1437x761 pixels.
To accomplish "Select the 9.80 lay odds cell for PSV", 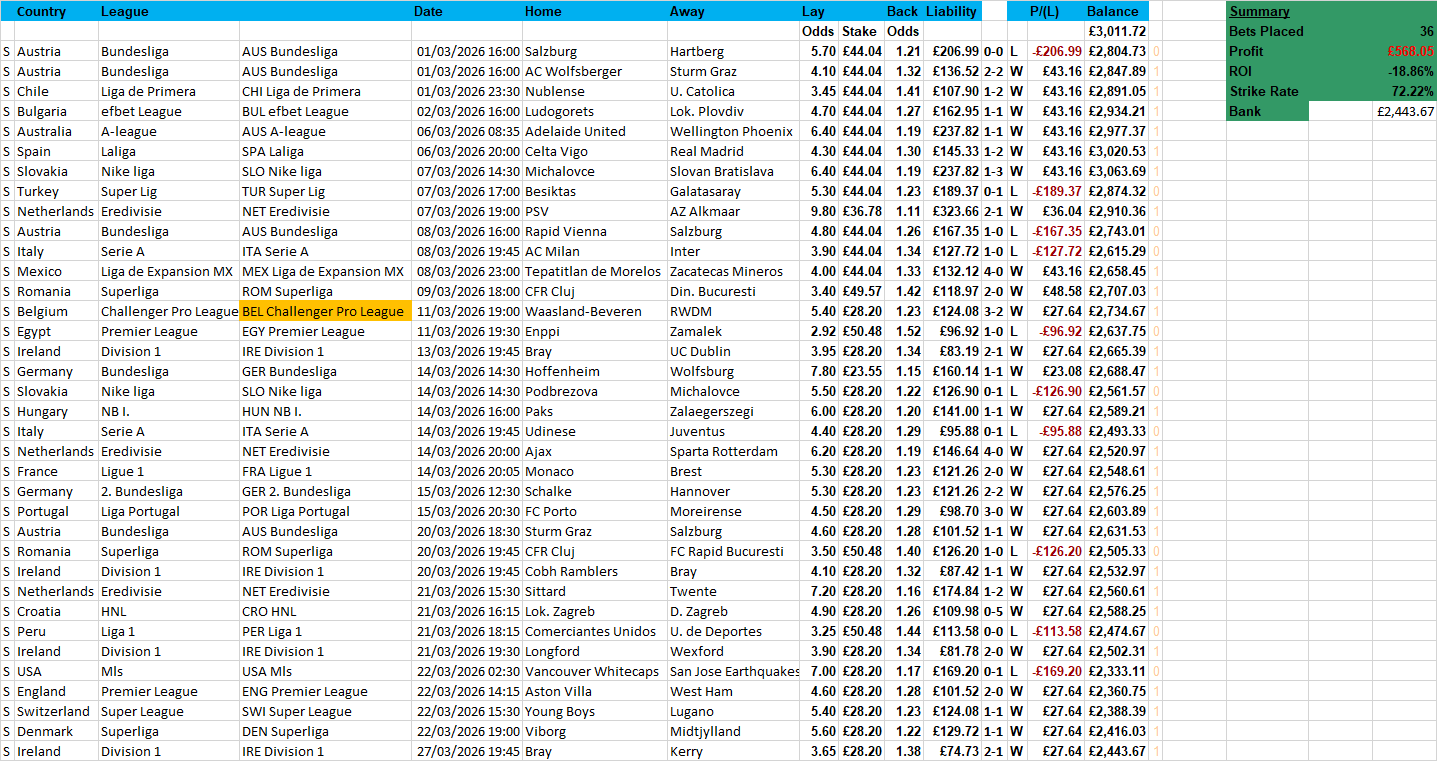I will [x=823, y=211].
